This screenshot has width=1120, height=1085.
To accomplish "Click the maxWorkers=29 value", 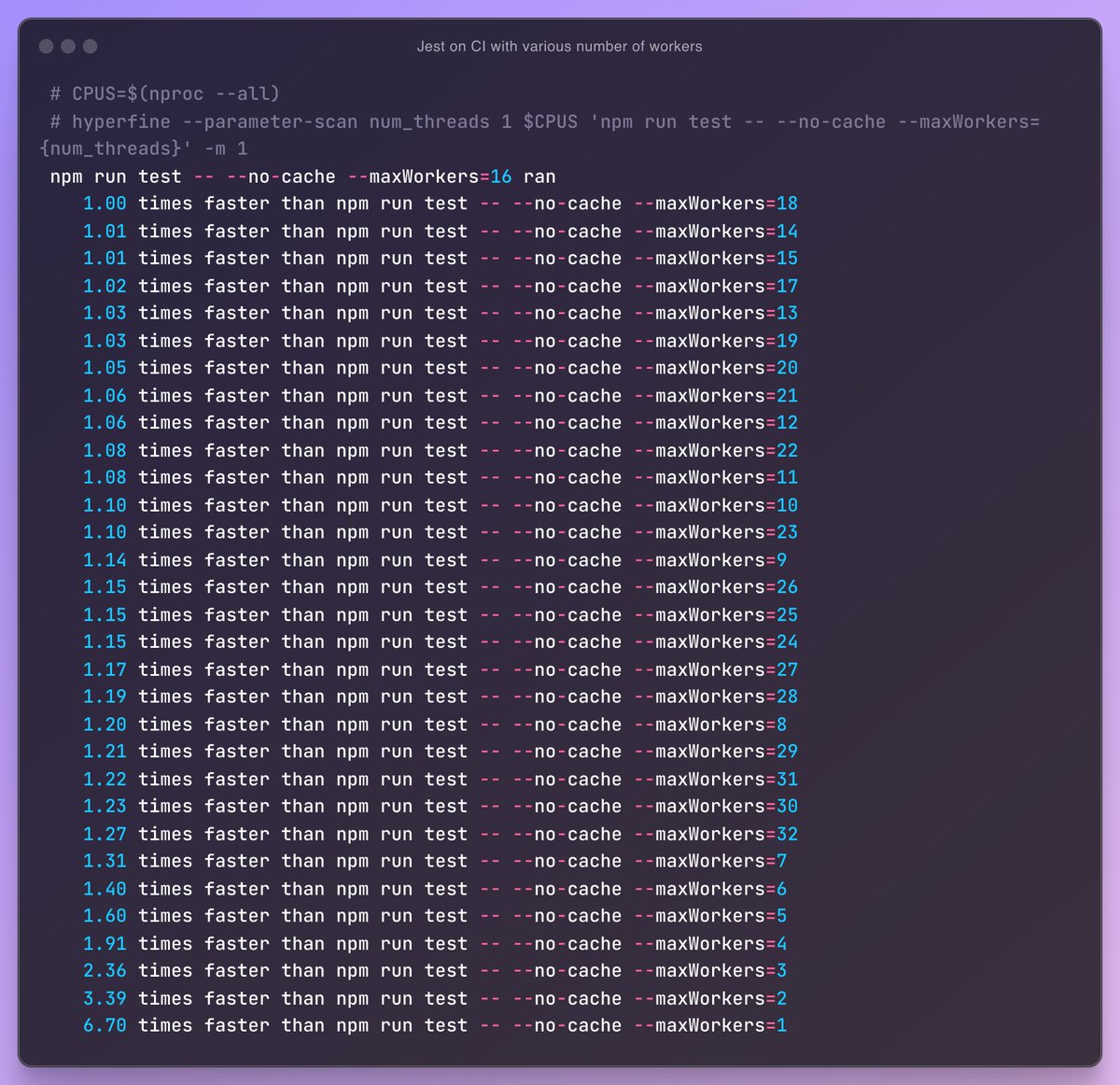I will coord(787,753).
